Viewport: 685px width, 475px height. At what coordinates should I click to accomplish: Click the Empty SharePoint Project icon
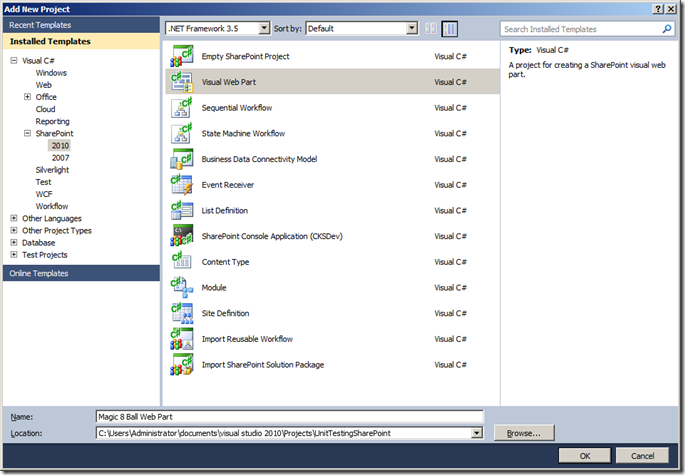(x=182, y=56)
